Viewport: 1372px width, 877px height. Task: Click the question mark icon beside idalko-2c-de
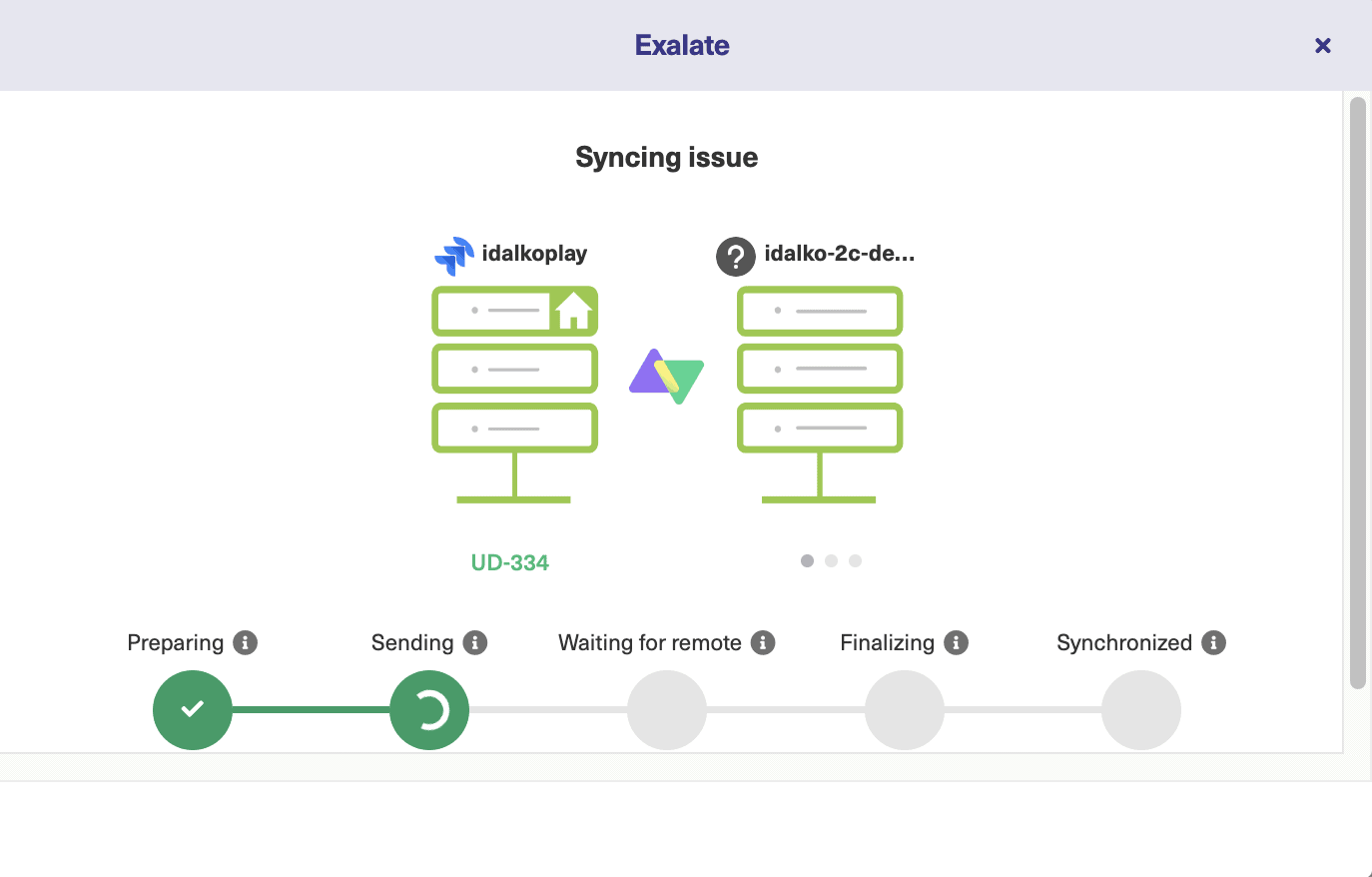736,257
